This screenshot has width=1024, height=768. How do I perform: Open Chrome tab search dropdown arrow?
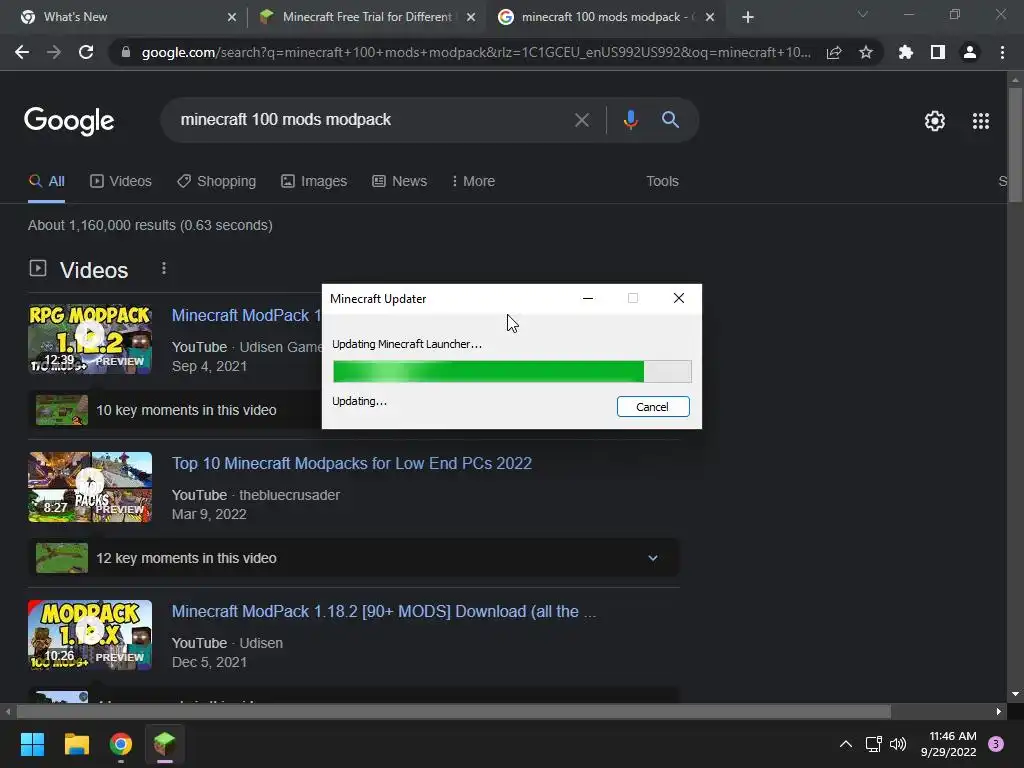(863, 14)
